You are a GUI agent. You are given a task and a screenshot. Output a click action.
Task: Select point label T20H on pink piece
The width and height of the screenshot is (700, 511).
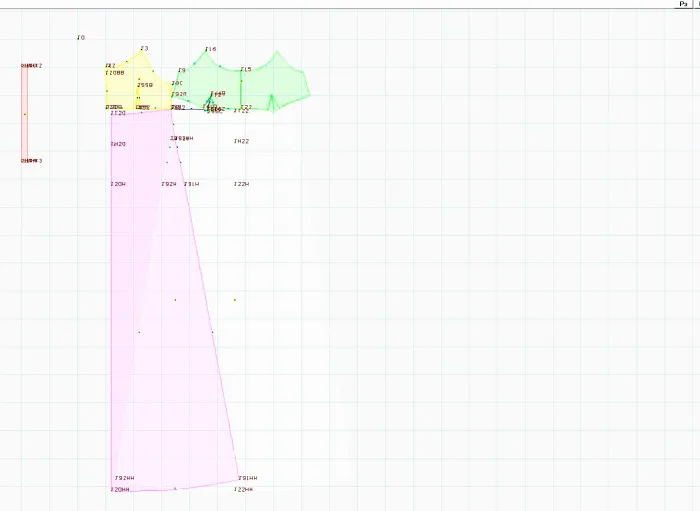[118, 184]
